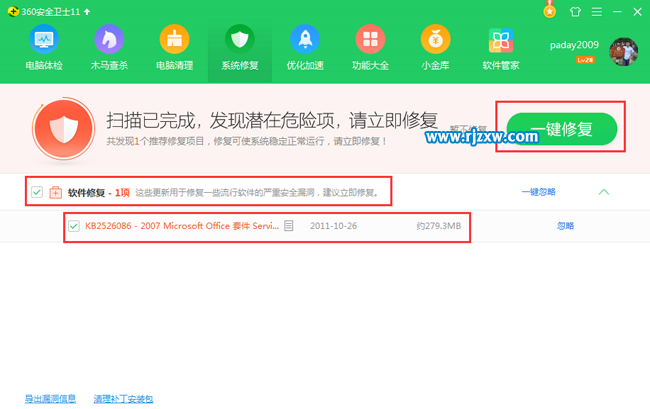Toggle the 软件修复 category checkbox
The height and width of the screenshot is (409, 650).
click(37, 192)
